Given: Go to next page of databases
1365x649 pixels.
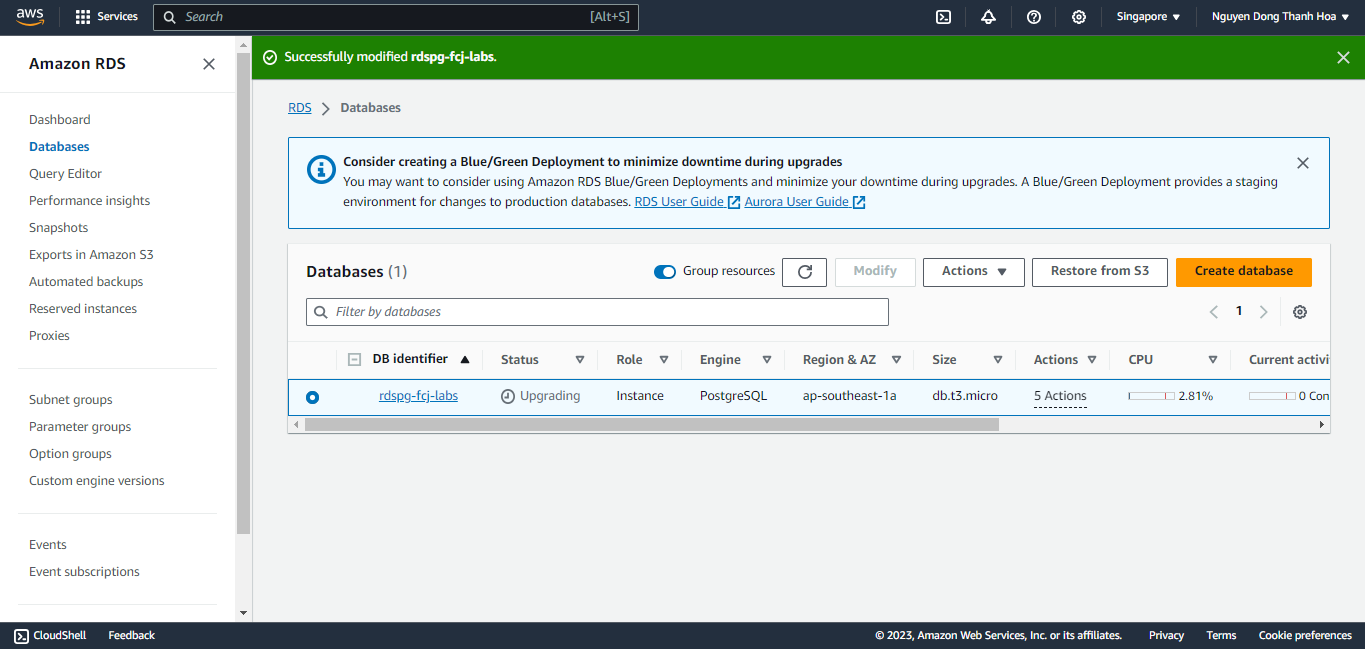Looking at the screenshot, I should pyautogui.click(x=1264, y=312).
